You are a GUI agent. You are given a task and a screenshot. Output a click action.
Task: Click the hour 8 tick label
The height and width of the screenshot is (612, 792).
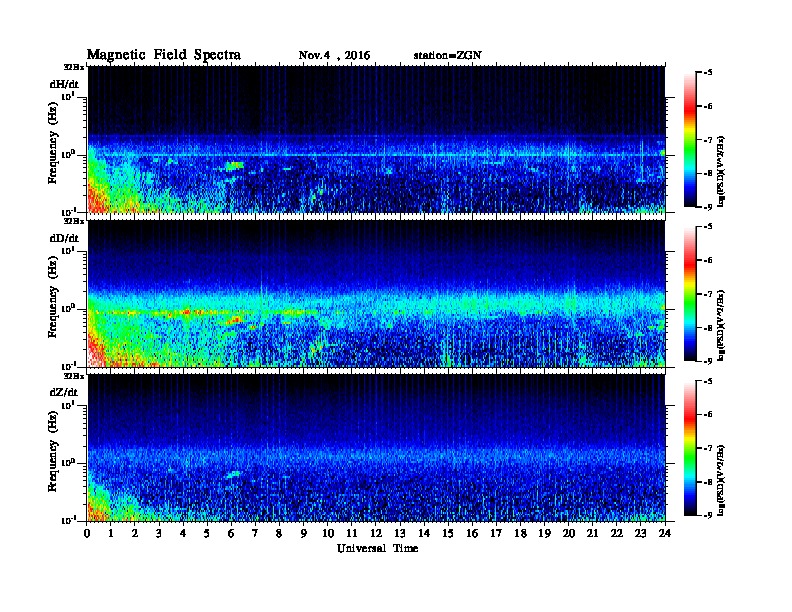click(280, 533)
